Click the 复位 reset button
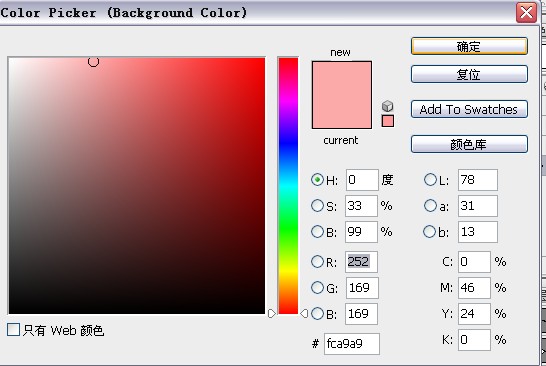546x366 pixels. click(469, 74)
